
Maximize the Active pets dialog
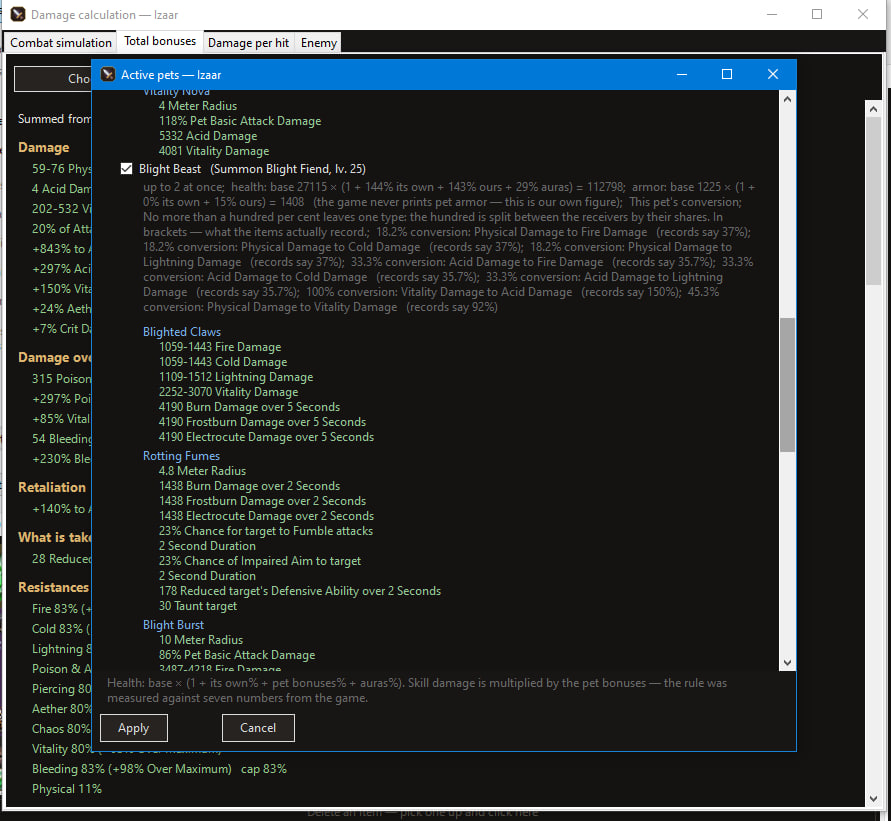point(727,74)
